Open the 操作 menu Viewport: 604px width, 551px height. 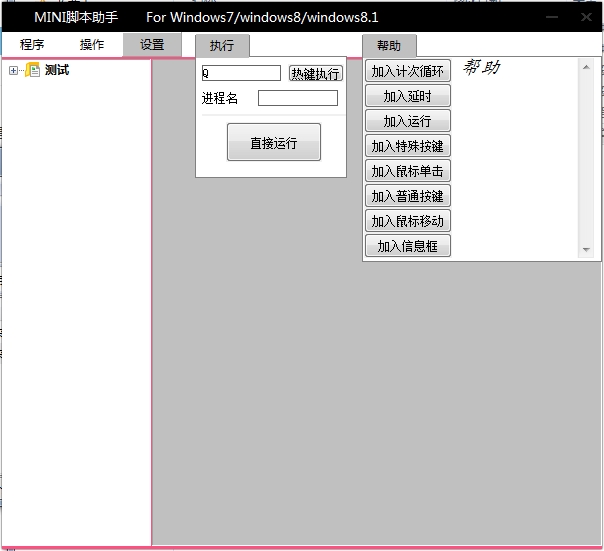[92, 45]
